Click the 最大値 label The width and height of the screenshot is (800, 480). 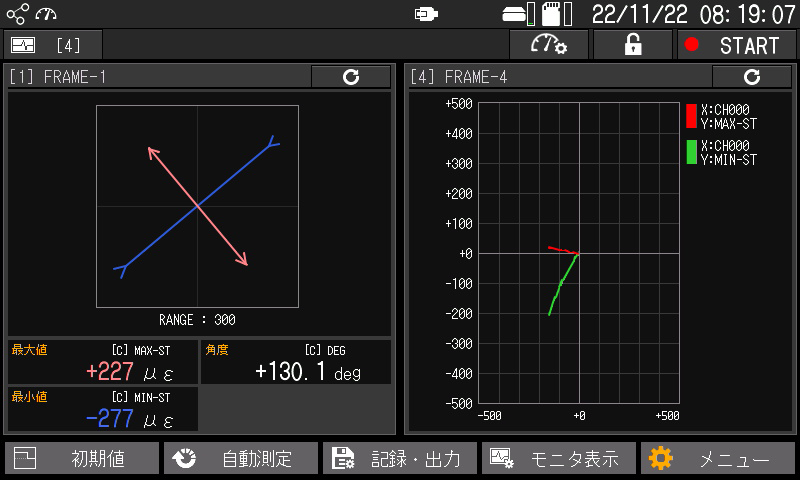pos(30,350)
